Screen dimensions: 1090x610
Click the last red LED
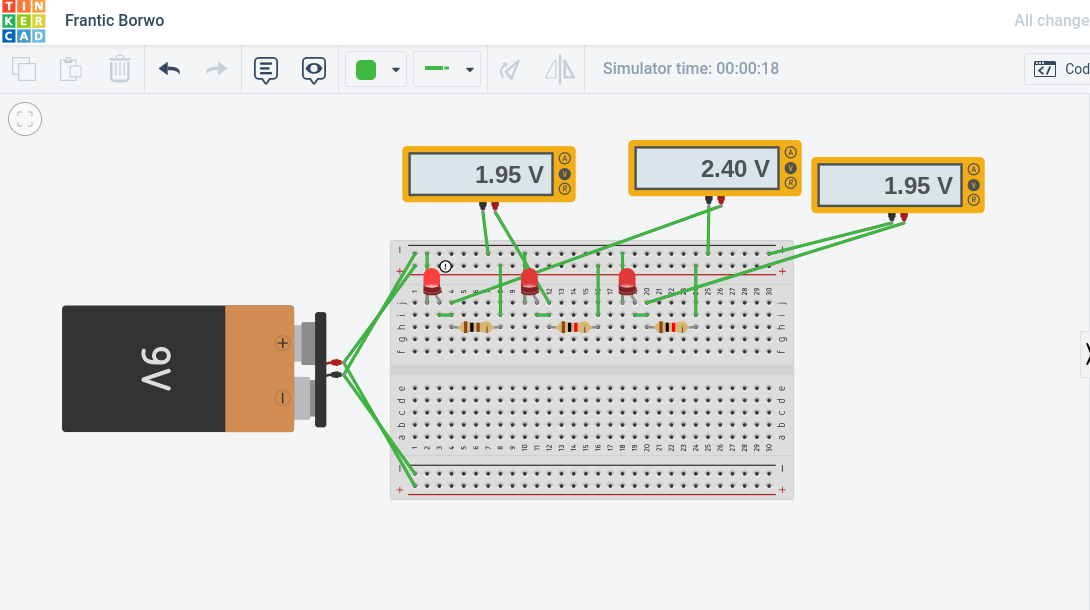627,281
